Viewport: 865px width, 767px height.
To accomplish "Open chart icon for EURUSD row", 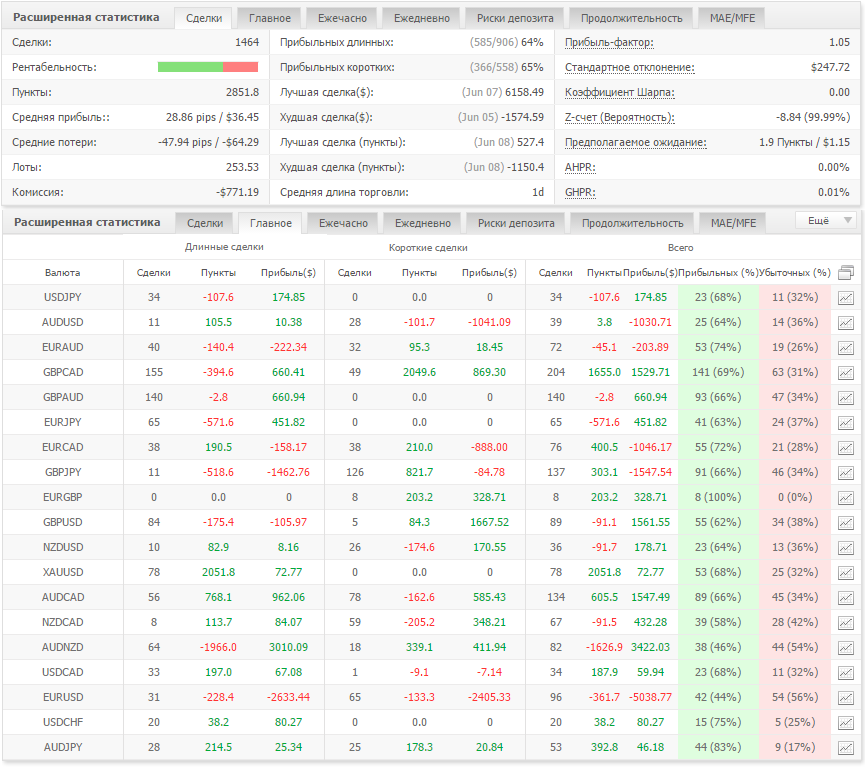I will pos(846,698).
